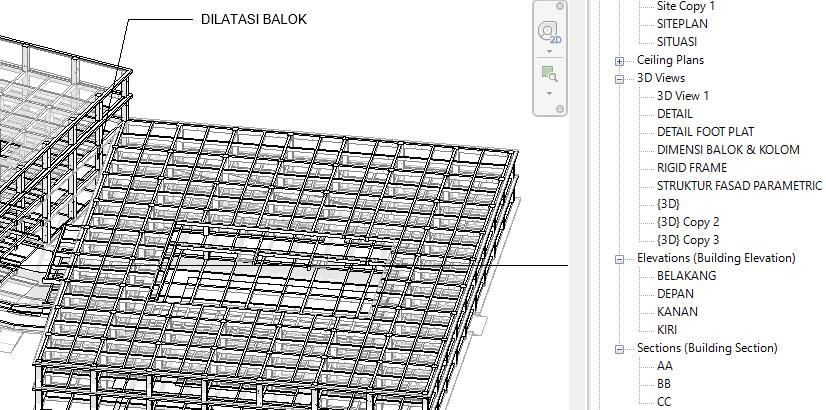
Task: Open section AA
Action: [665, 366]
